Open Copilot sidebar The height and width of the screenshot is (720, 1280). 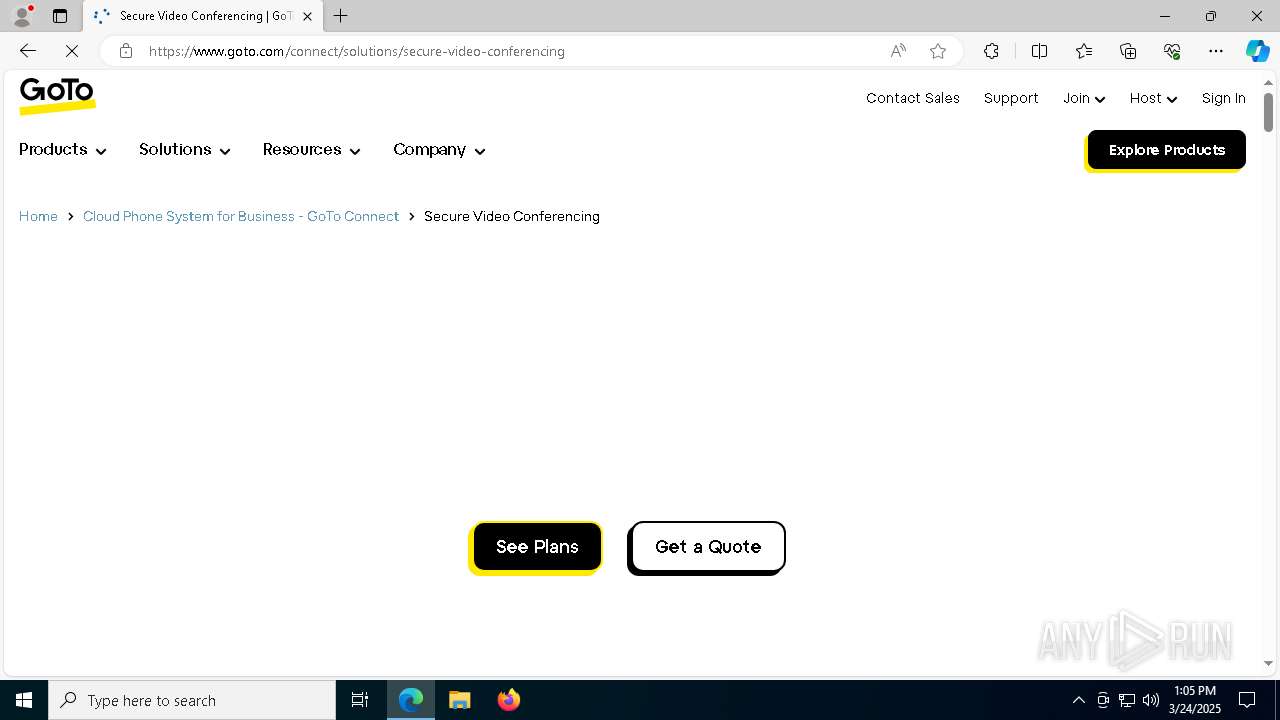(1257, 51)
